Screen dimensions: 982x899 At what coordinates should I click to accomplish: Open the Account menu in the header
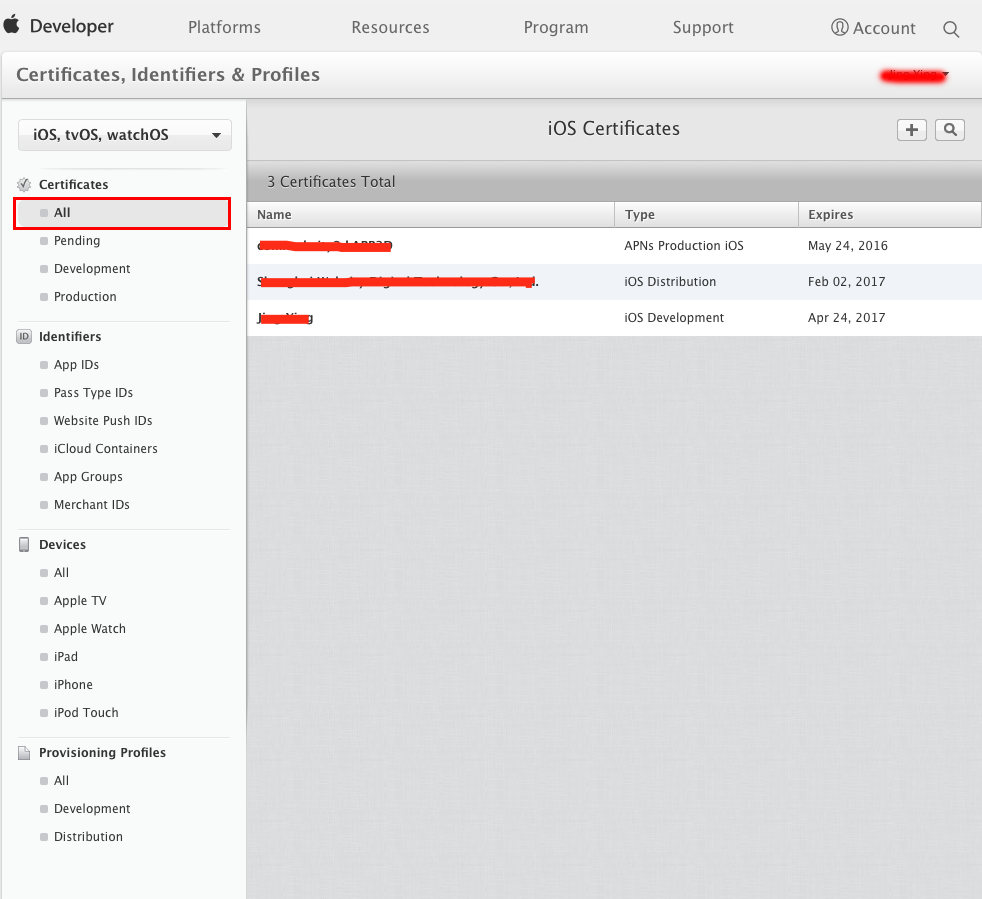point(873,28)
